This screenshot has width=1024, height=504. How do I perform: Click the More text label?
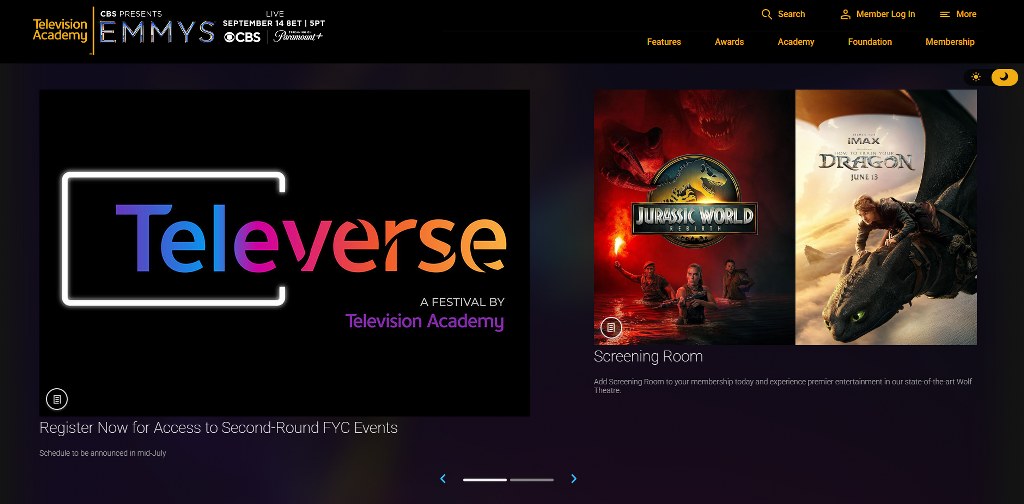coord(966,14)
